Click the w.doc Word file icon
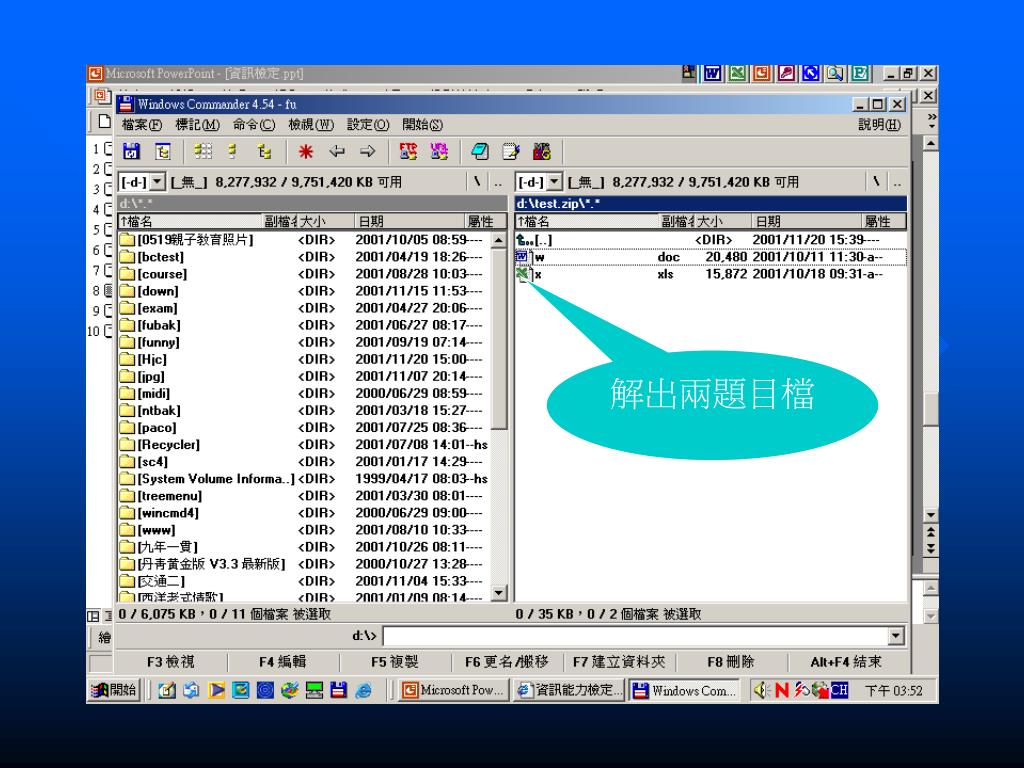The width and height of the screenshot is (1024, 768). click(522, 257)
